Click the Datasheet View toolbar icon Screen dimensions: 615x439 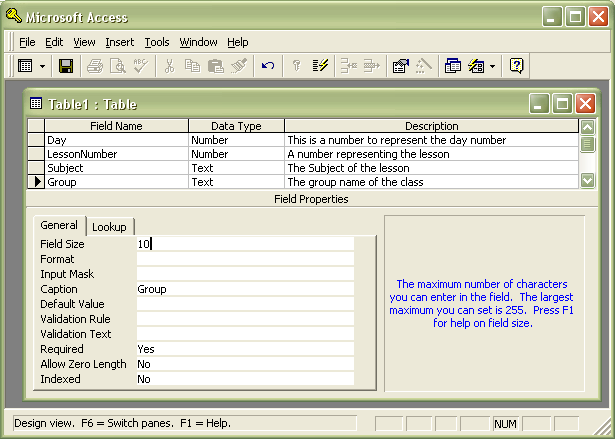point(25,66)
